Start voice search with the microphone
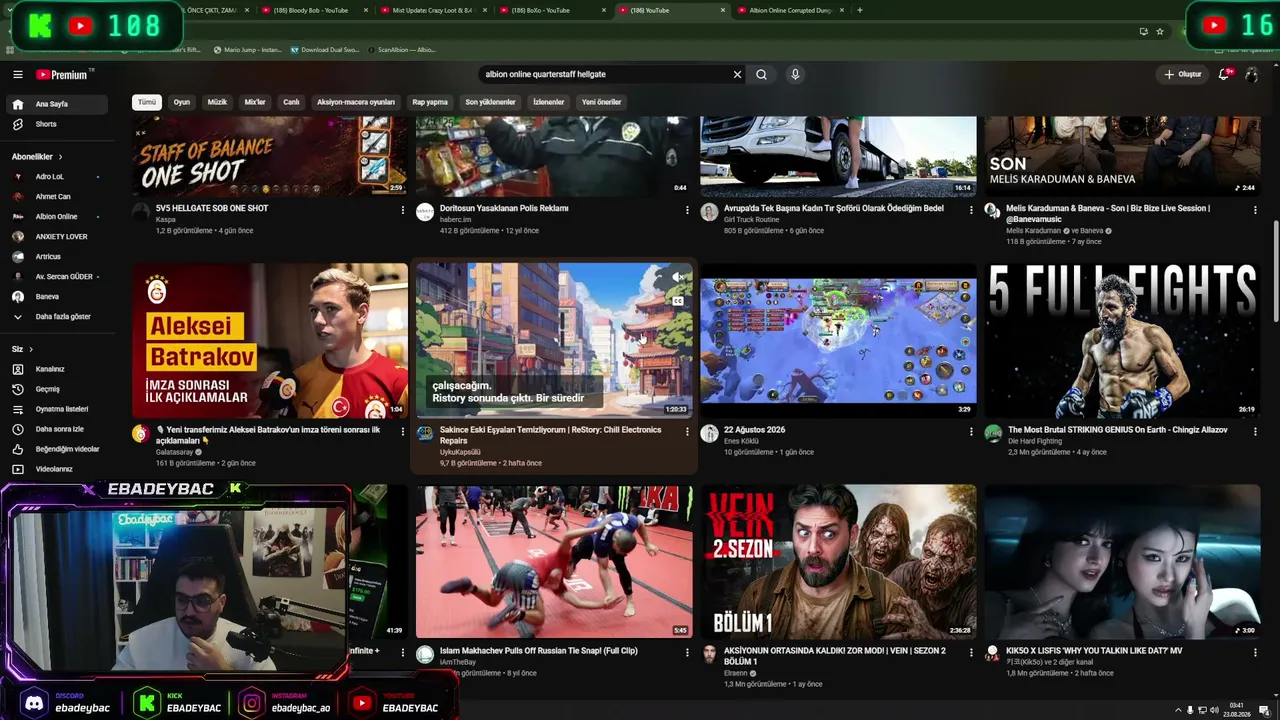 point(795,74)
